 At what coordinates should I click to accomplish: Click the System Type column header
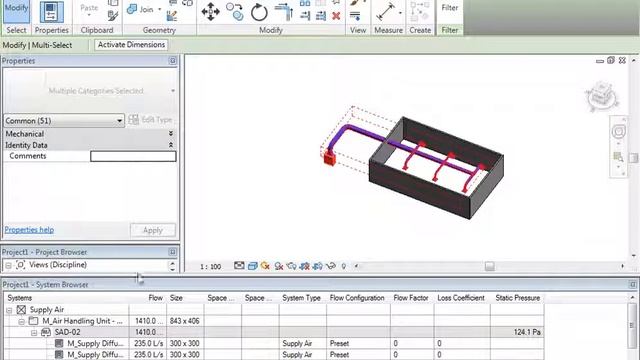click(x=301, y=298)
